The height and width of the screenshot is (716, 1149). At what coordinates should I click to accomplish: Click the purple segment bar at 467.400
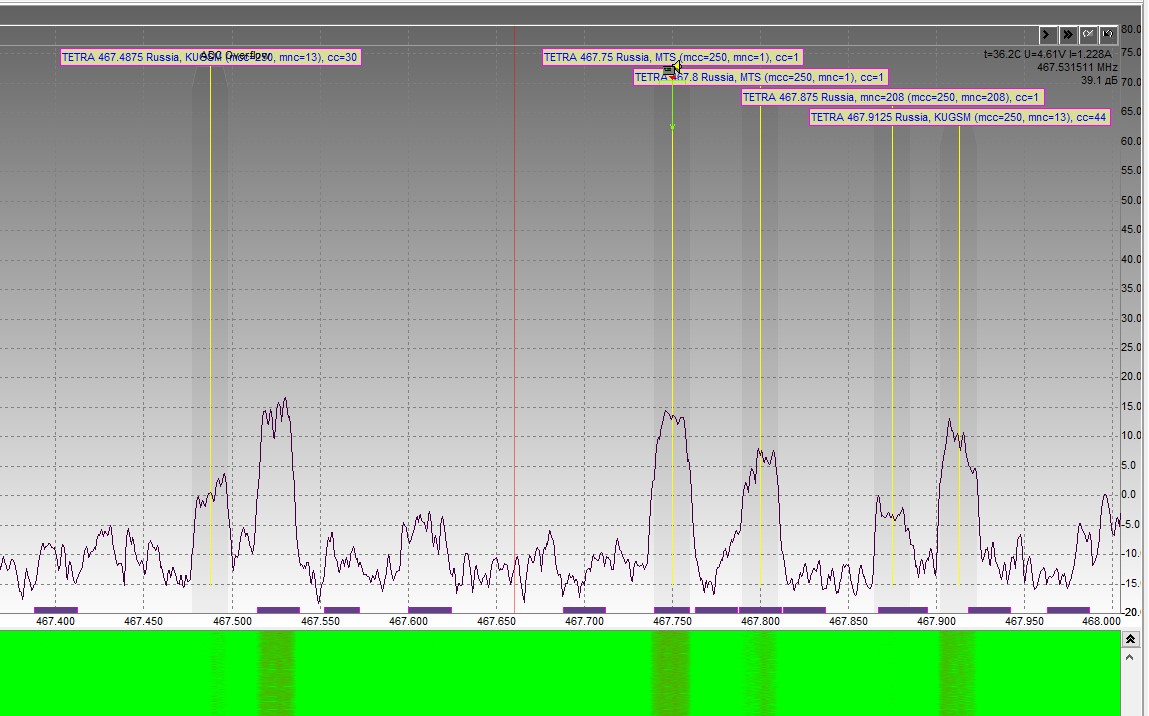click(56, 610)
